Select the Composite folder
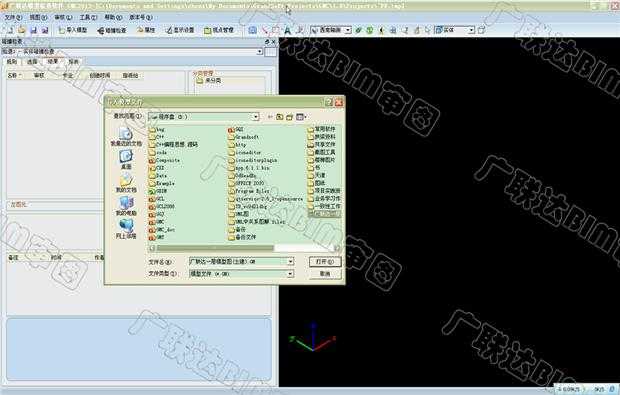The width and height of the screenshot is (620, 395). click(164, 160)
